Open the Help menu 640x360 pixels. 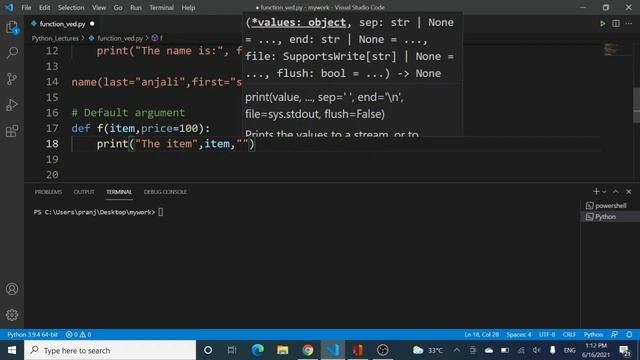coord(188,7)
